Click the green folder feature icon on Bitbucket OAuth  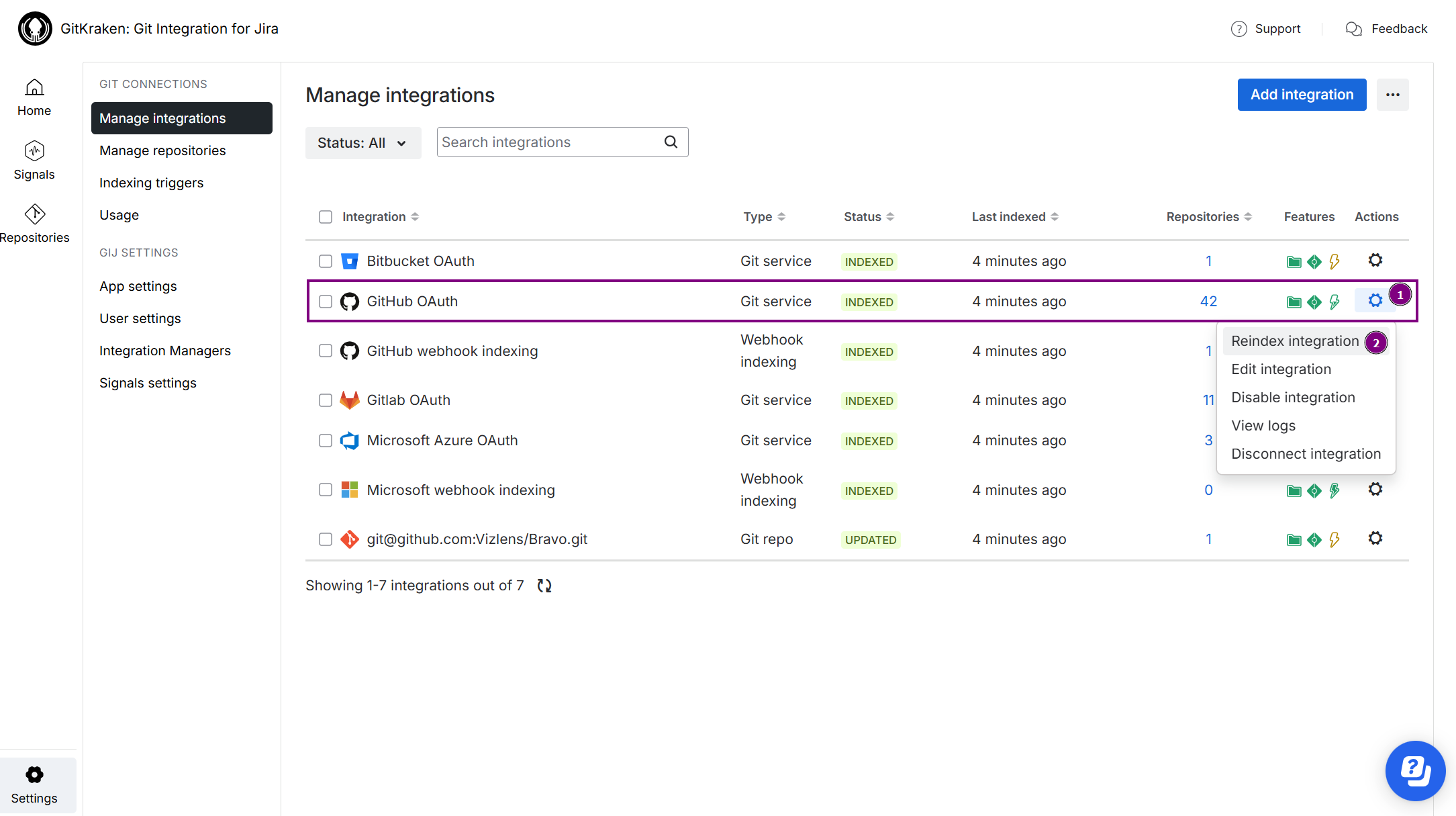[x=1293, y=261]
